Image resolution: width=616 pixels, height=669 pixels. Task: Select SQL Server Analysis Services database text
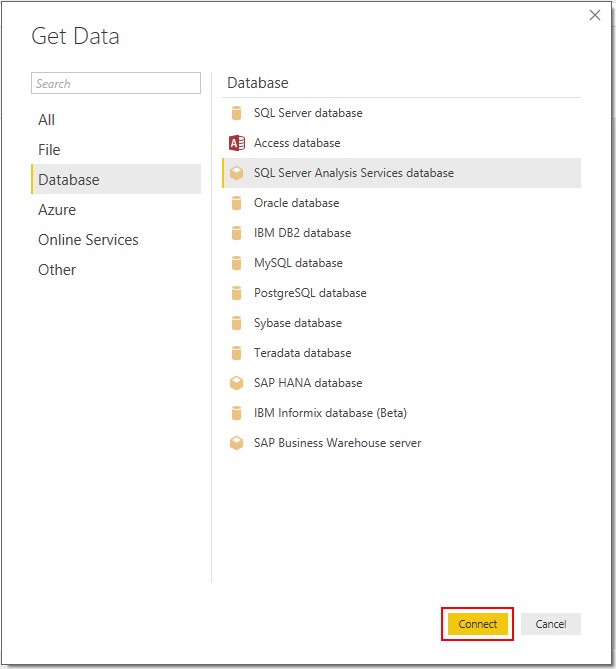[x=354, y=173]
